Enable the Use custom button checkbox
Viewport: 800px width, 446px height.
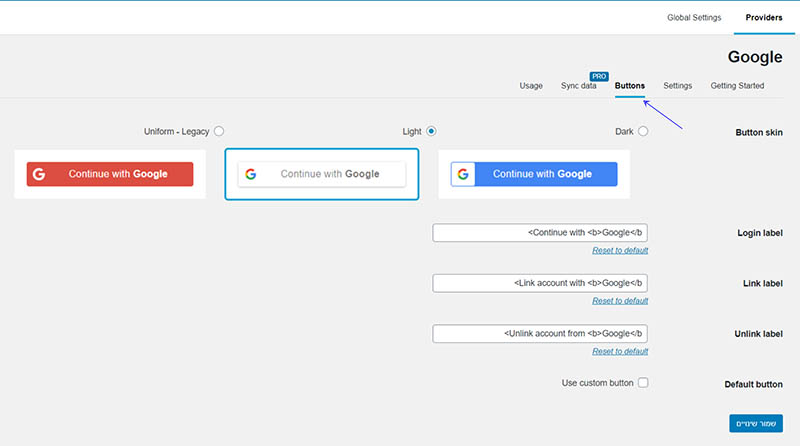pos(643,383)
